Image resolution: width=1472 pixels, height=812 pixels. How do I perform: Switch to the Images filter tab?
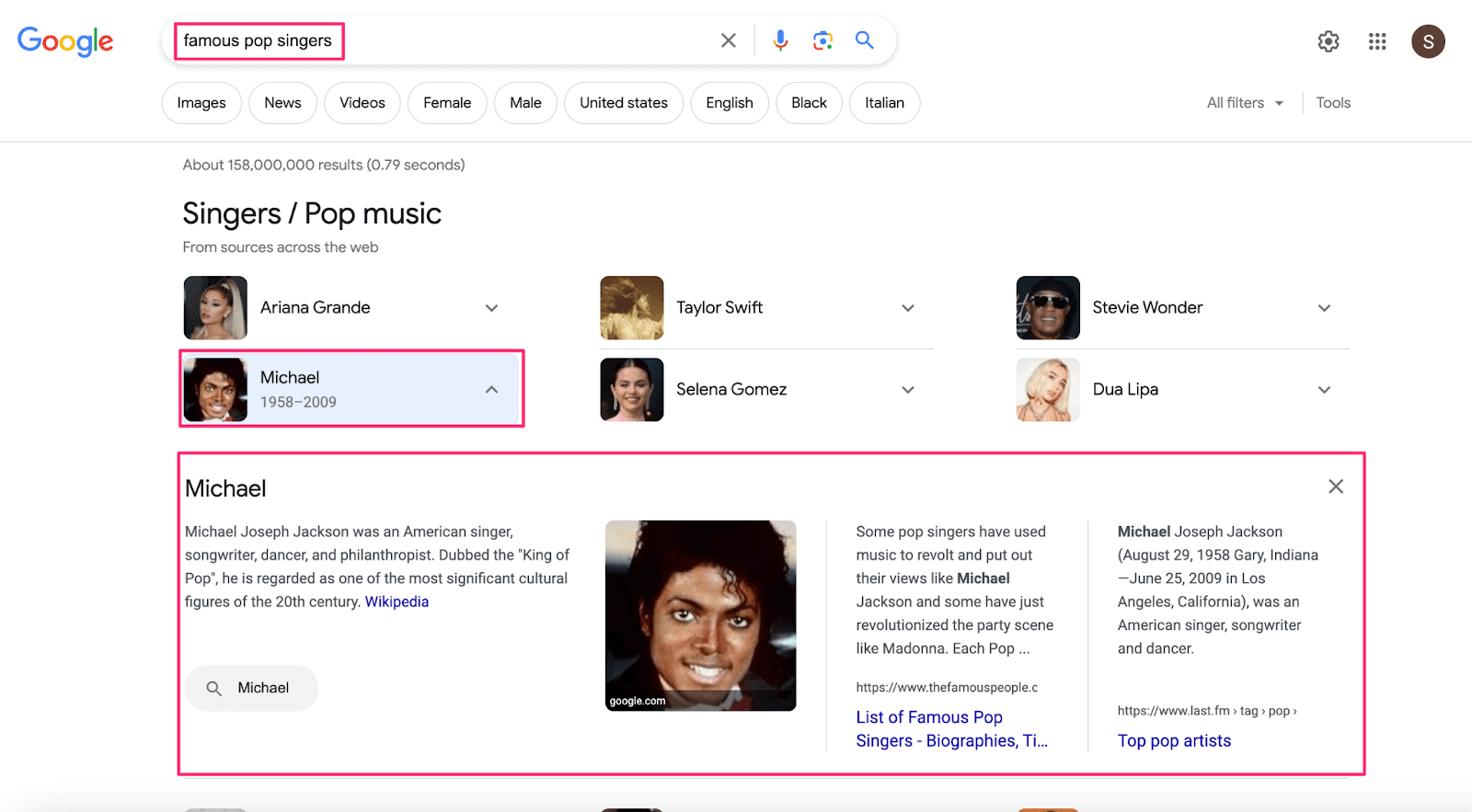[201, 103]
